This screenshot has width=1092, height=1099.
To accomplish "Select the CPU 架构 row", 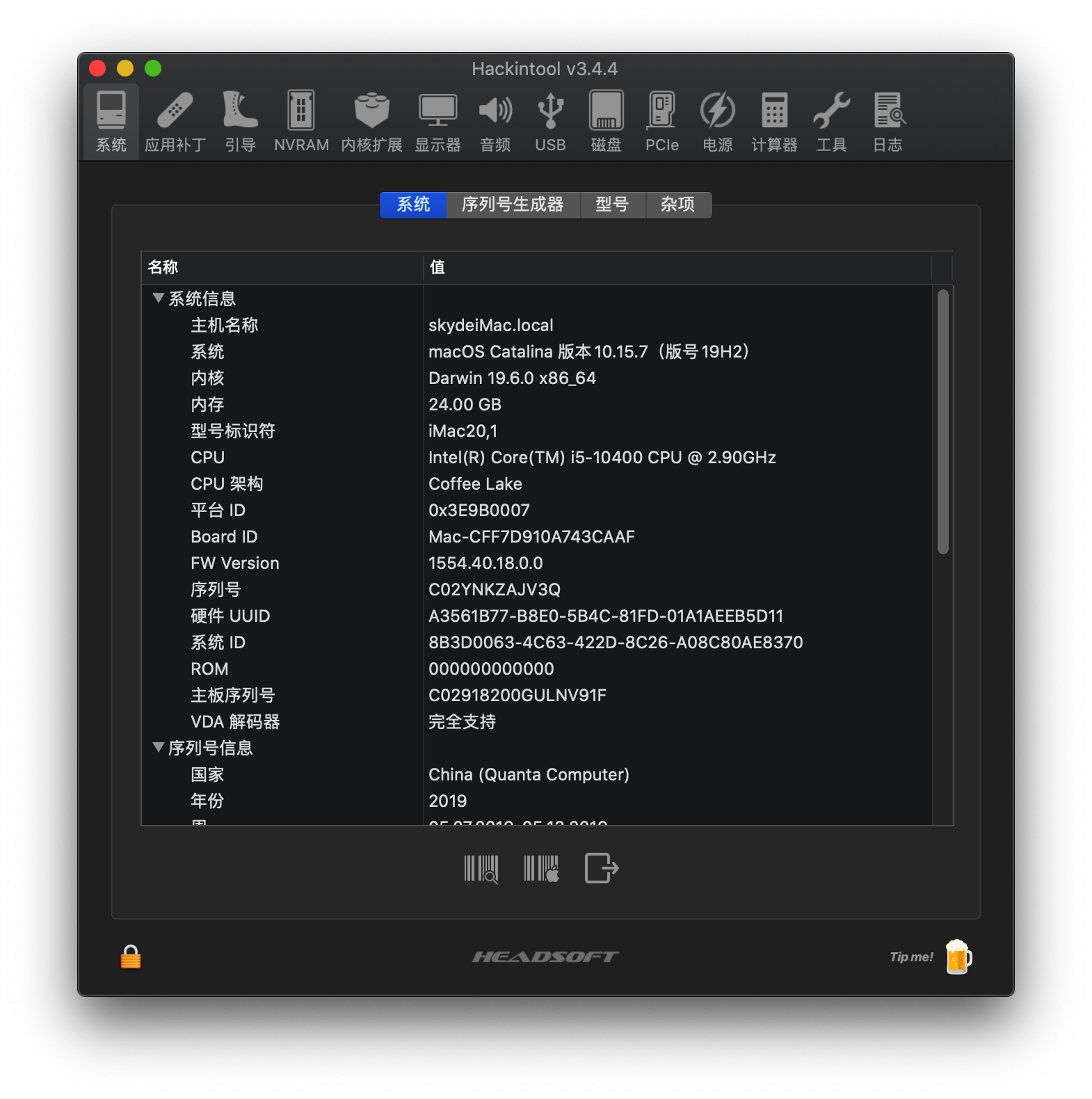I will coord(536,483).
